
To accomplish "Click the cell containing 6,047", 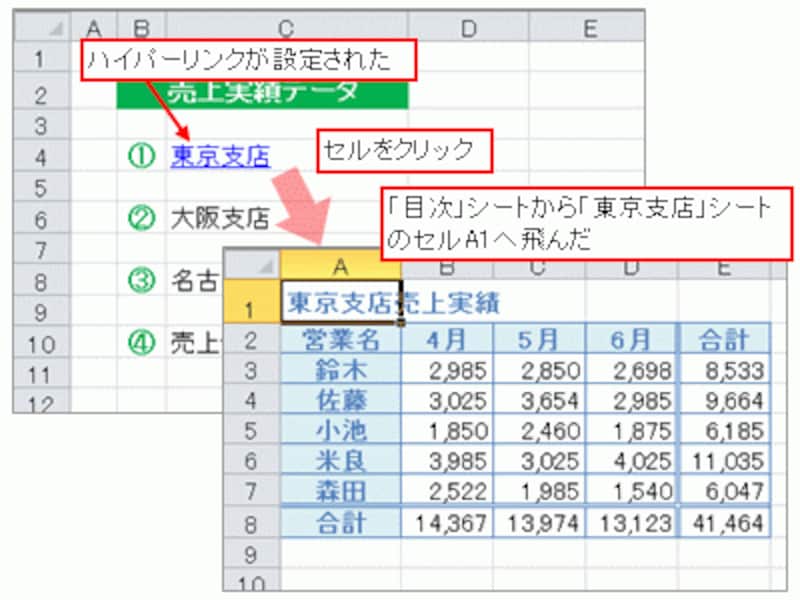I will [x=724, y=491].
